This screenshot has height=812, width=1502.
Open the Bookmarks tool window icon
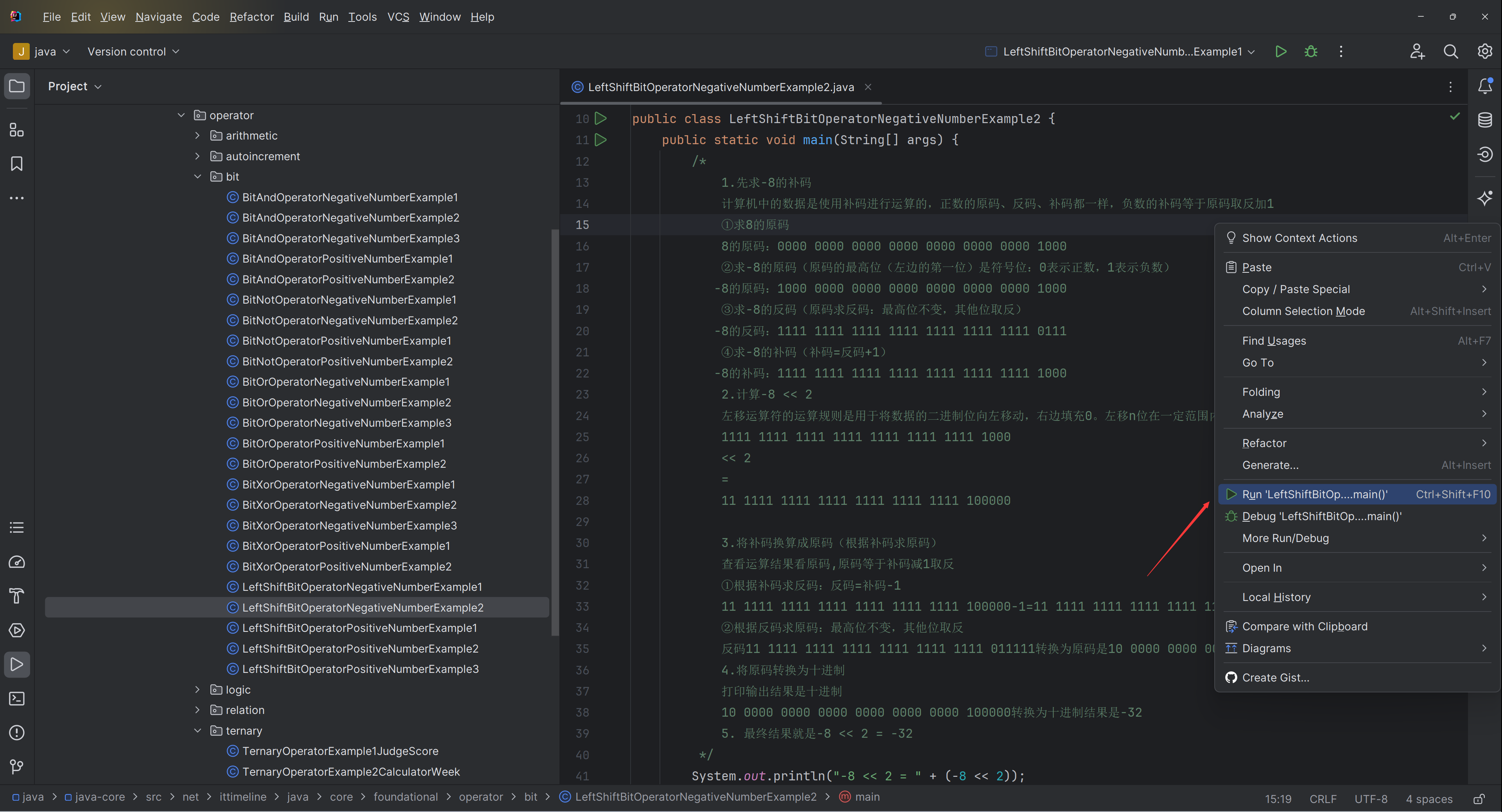click(x=17, y=164)
